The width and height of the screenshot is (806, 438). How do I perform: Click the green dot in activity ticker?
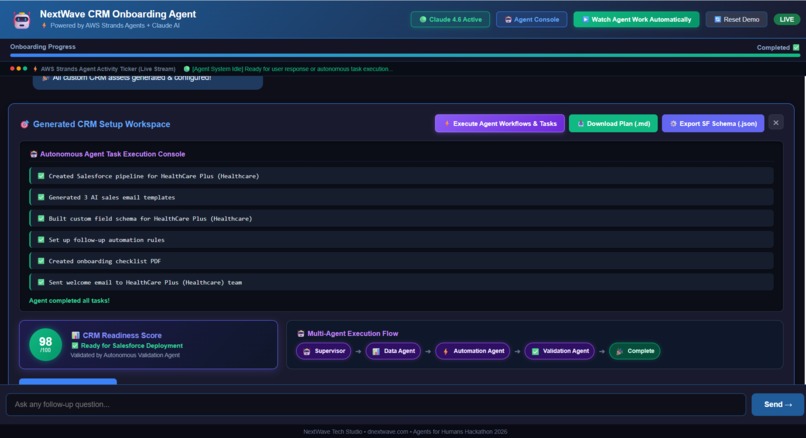click(25, 68)
